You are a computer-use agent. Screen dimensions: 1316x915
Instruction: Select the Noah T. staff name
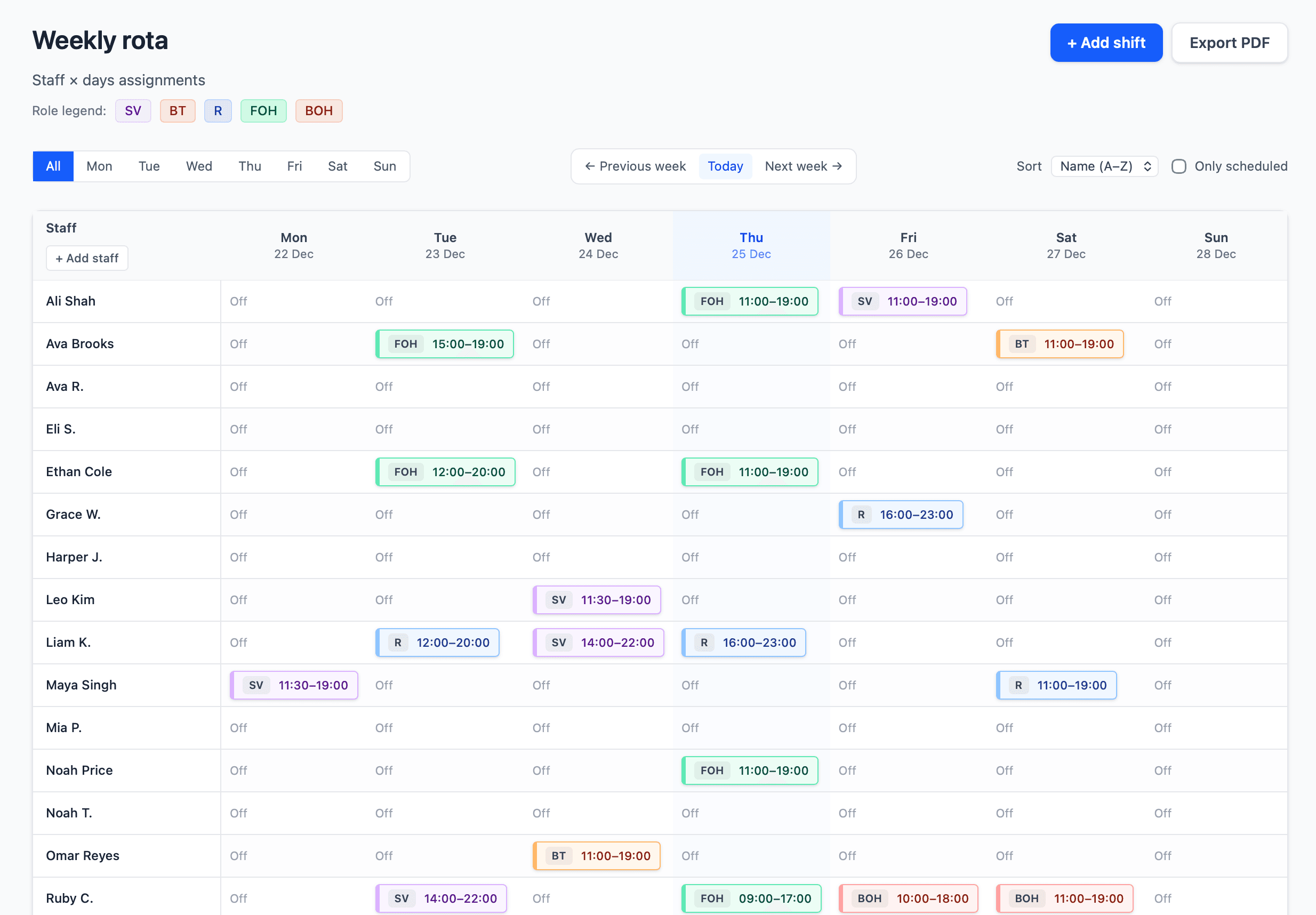coord(69,813)
